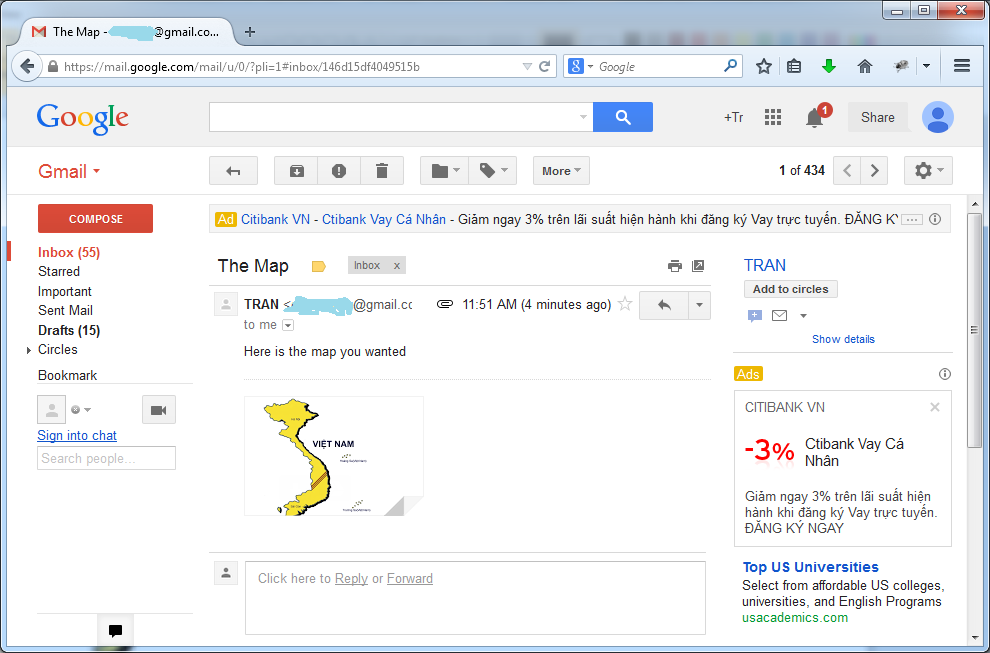Archive this email with the archive icon
990x653 pixels.
[296, 171]
